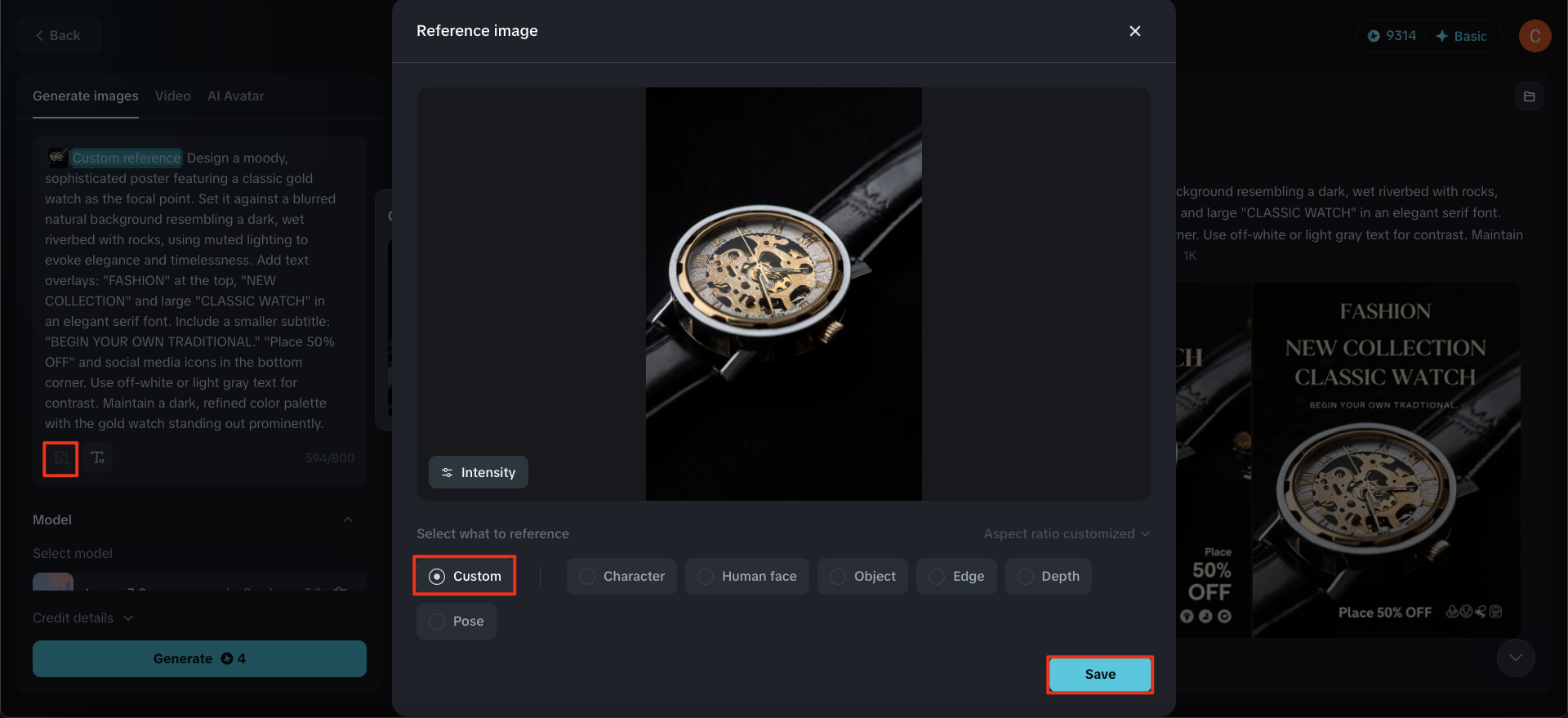
Task: Click the user avatar icon
Action: [1535, 36]
